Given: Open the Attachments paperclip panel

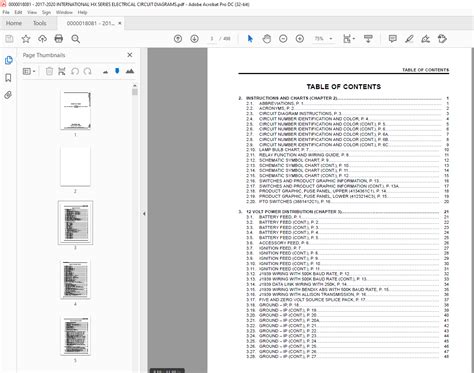Looking at the screenshot, I should (8, 95).
